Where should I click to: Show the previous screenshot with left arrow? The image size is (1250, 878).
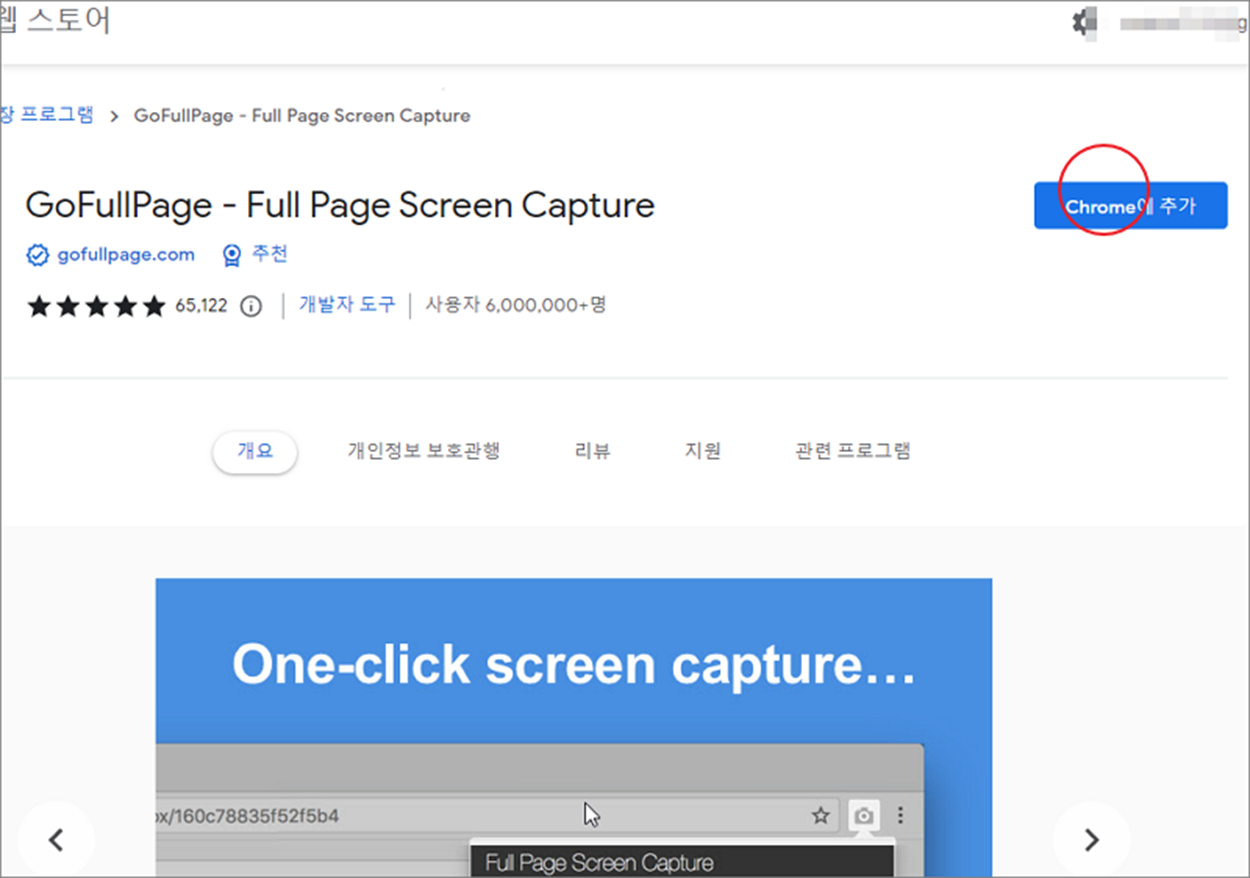[x=56, y=840]
